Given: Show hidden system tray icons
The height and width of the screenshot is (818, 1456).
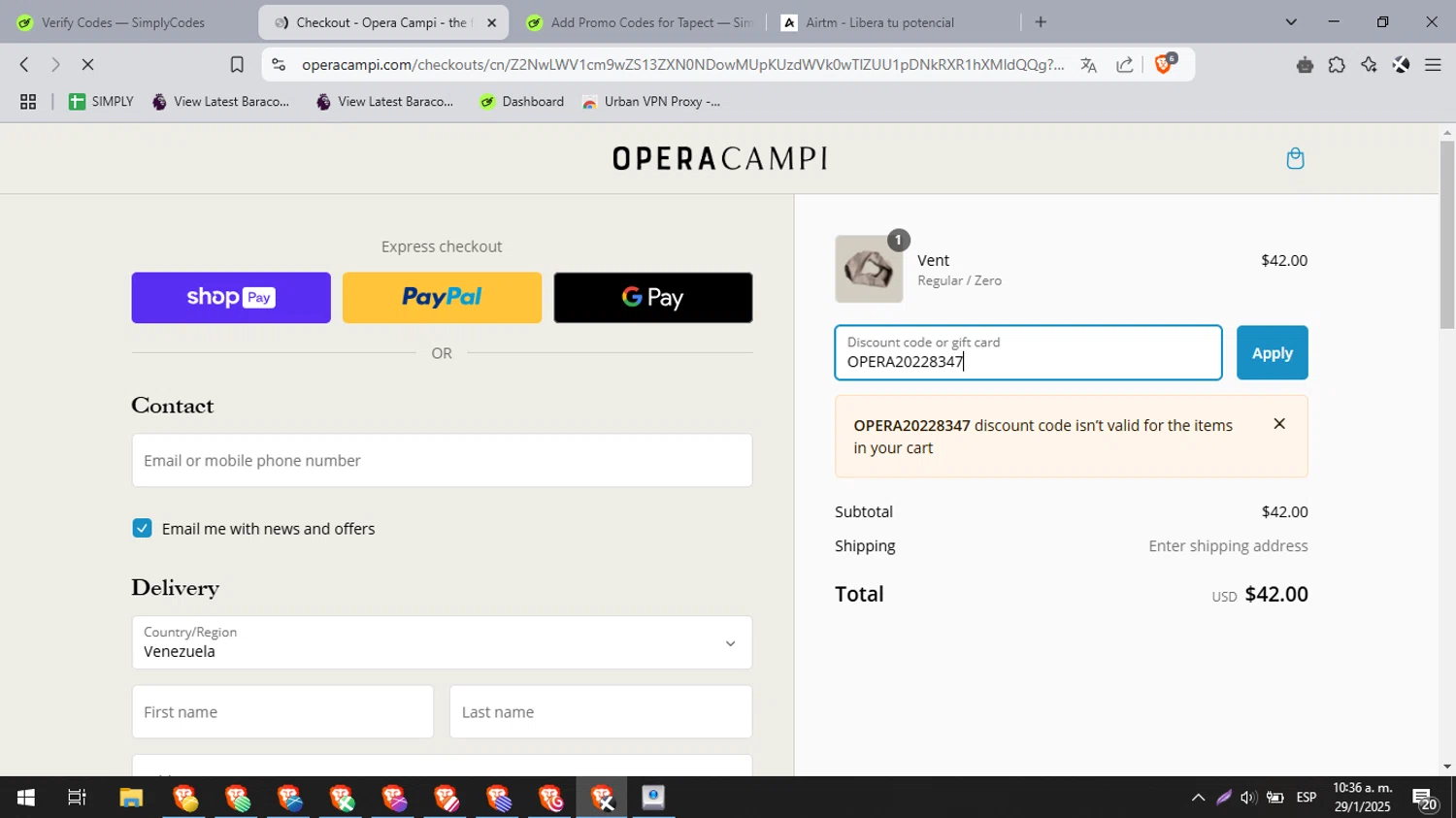Looking at the screenshot, I should [x=1198, y=798].
